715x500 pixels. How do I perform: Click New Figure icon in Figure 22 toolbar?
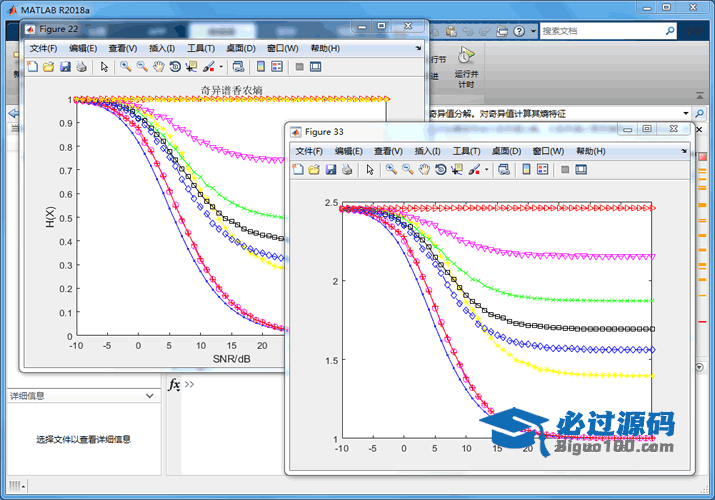point(32,67)
